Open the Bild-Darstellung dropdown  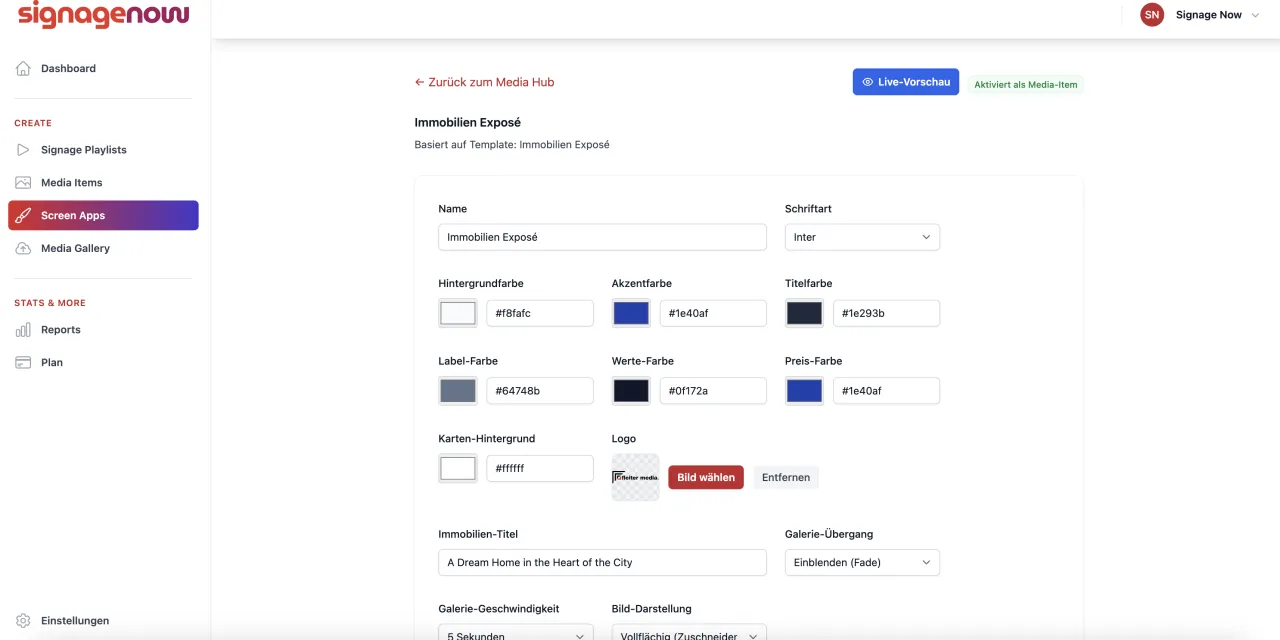point(689,632)
